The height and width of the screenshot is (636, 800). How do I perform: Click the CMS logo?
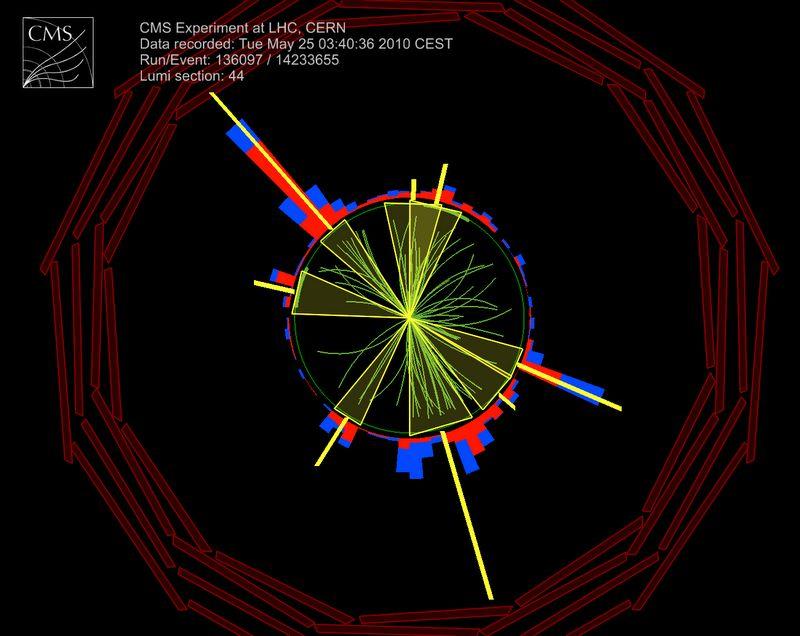coord(58,53)
